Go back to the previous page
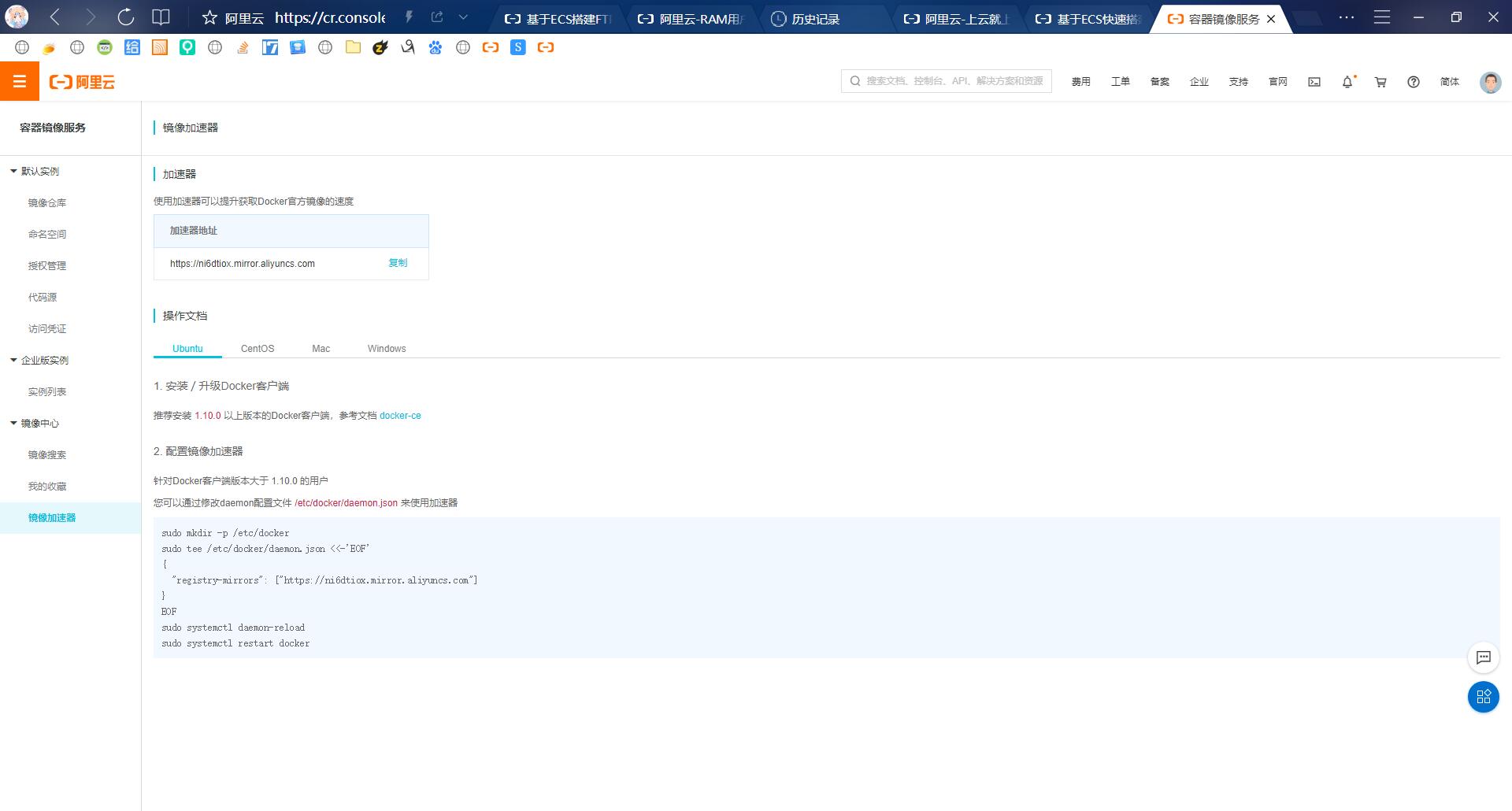This screenshot has height=811, width=1512. 54,17
